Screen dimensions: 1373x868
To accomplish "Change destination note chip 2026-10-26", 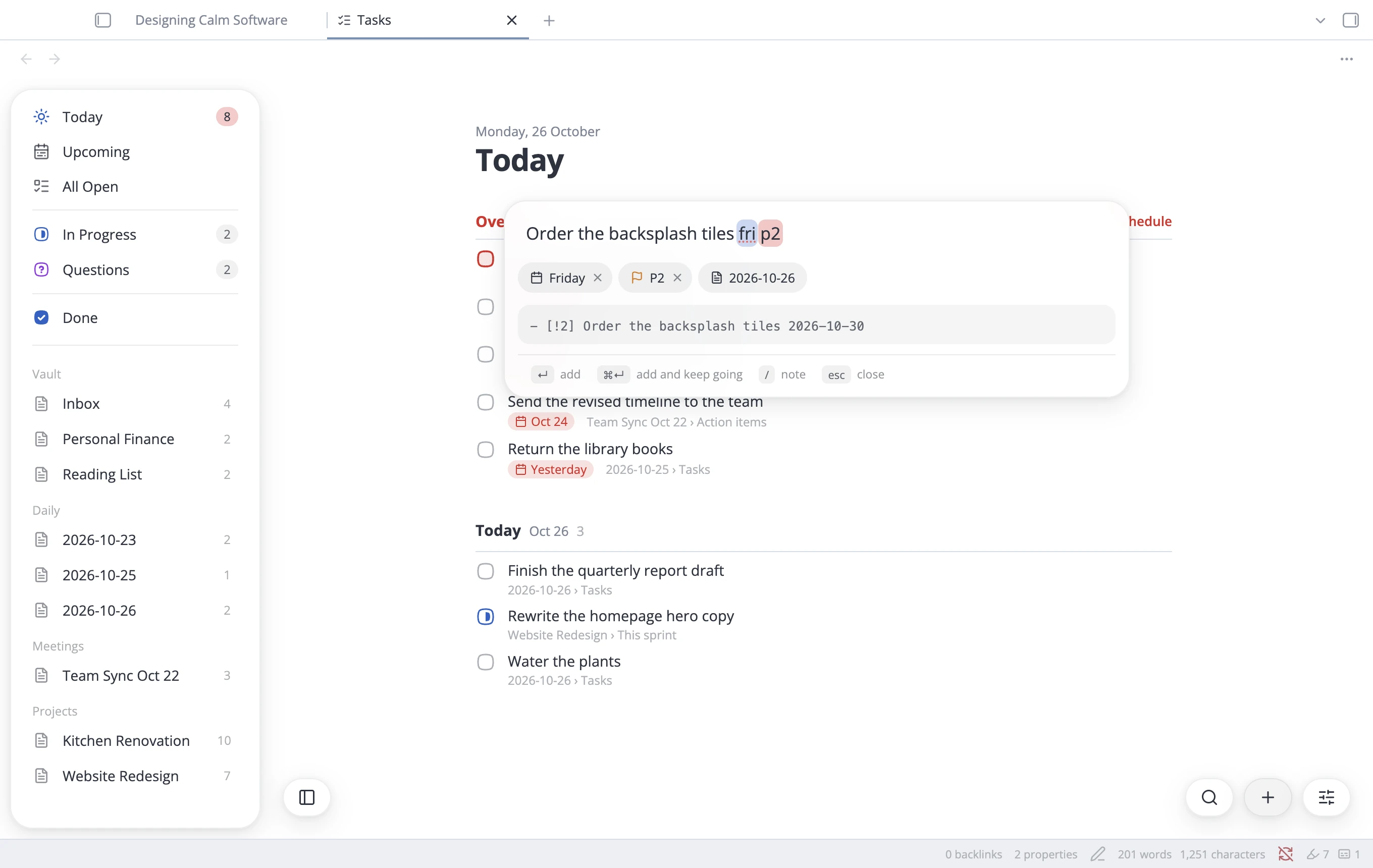I will 752,278.
